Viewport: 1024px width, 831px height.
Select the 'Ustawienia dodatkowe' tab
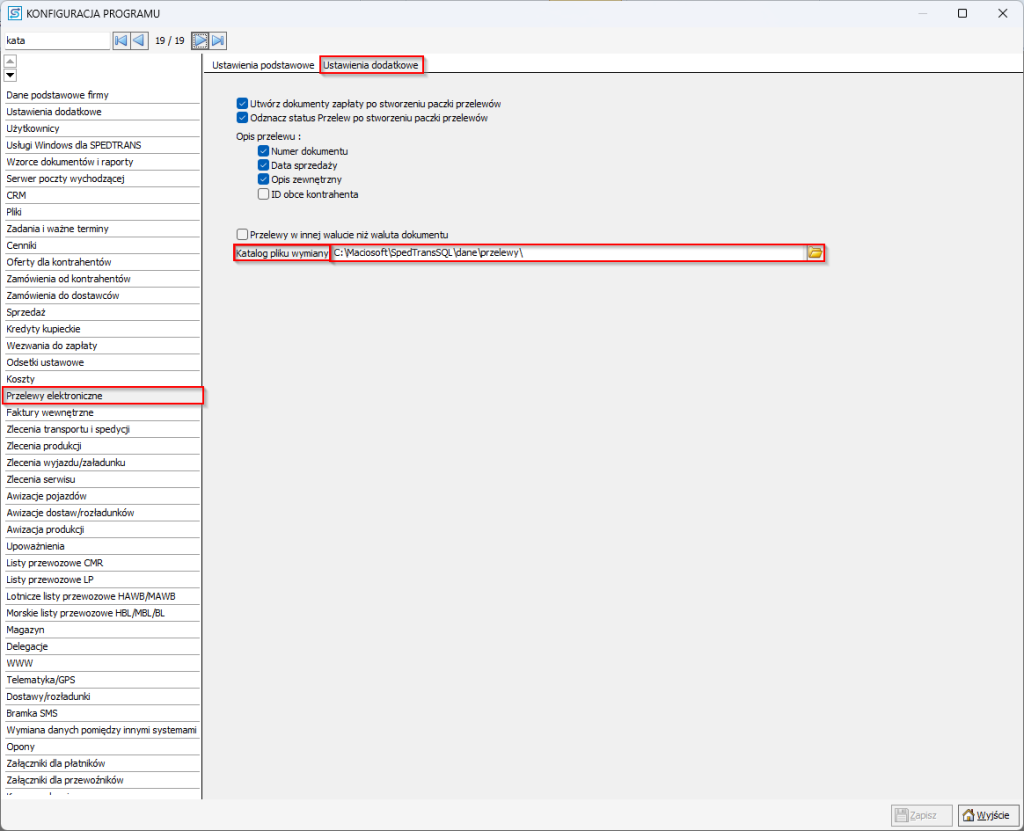click(x=371, y=65)
